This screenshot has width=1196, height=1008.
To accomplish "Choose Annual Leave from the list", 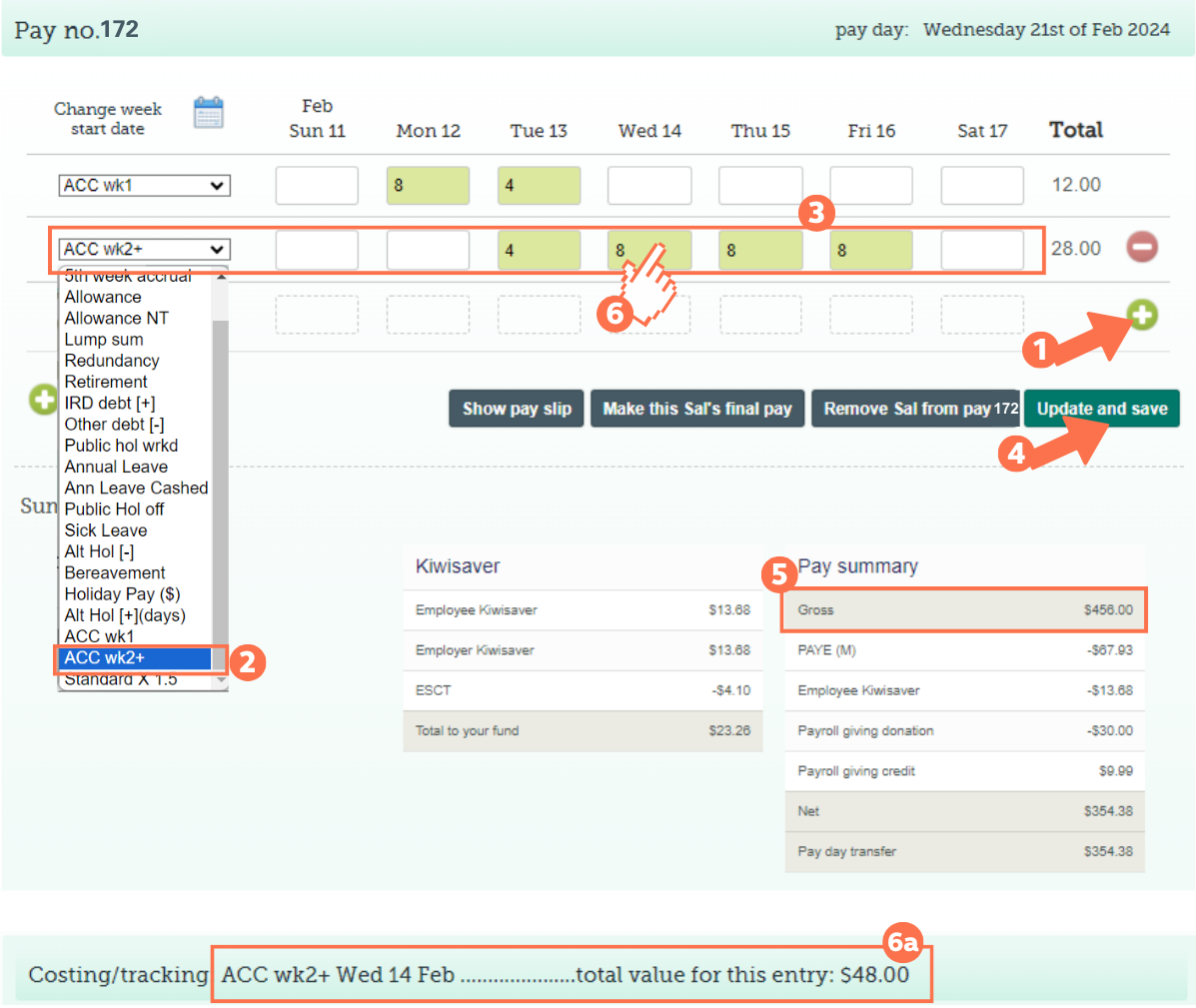I will pos(116,467).
